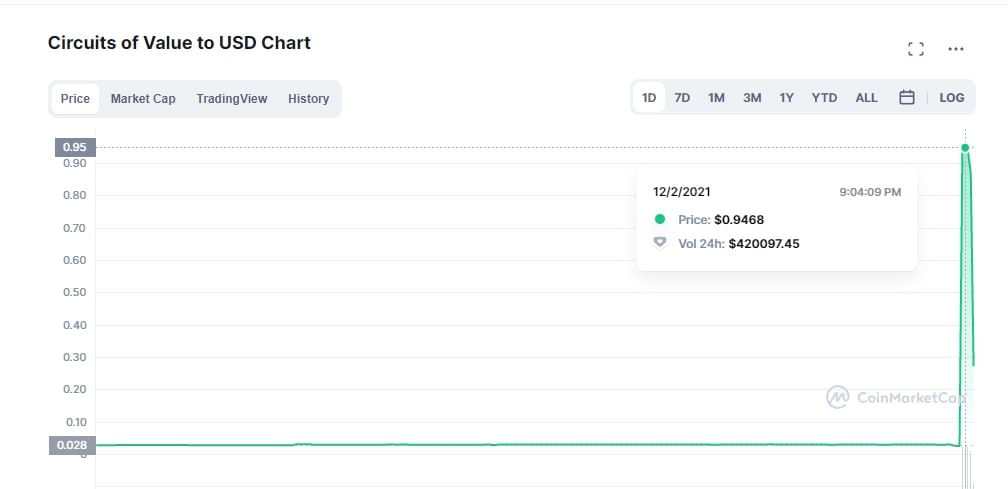
Task: Select the 7D time range
Action: (682, 98)
